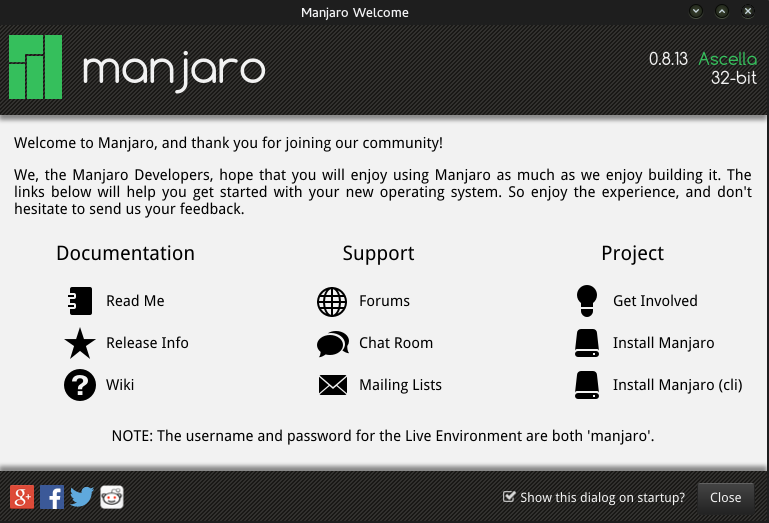769x523 pixels.
Task: Click the 32-bit architecture label
Action: [x=734, y=78]
